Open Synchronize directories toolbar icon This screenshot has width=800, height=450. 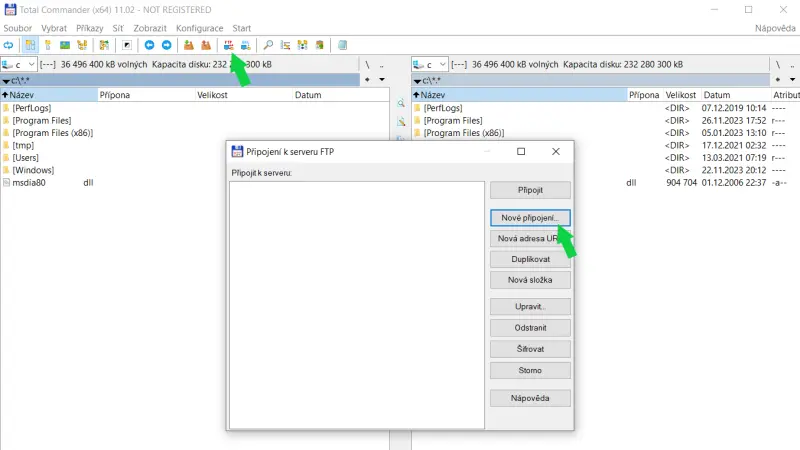coord(303,45)
